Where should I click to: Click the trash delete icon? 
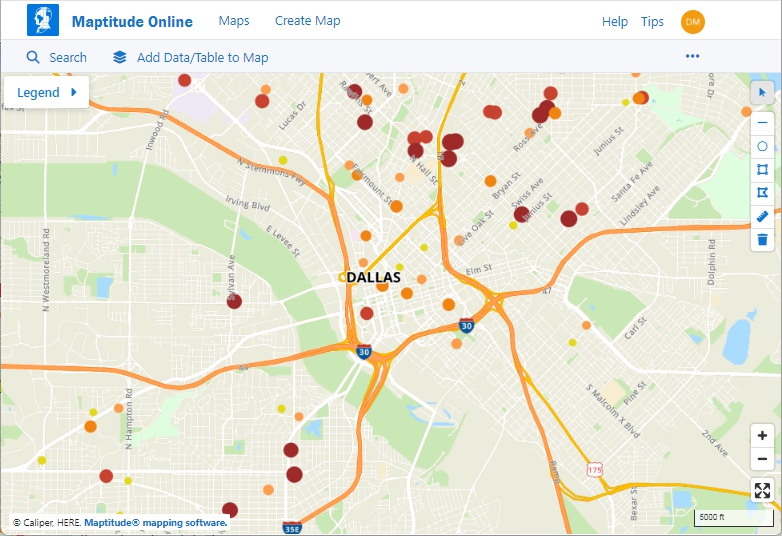point(762,239)
